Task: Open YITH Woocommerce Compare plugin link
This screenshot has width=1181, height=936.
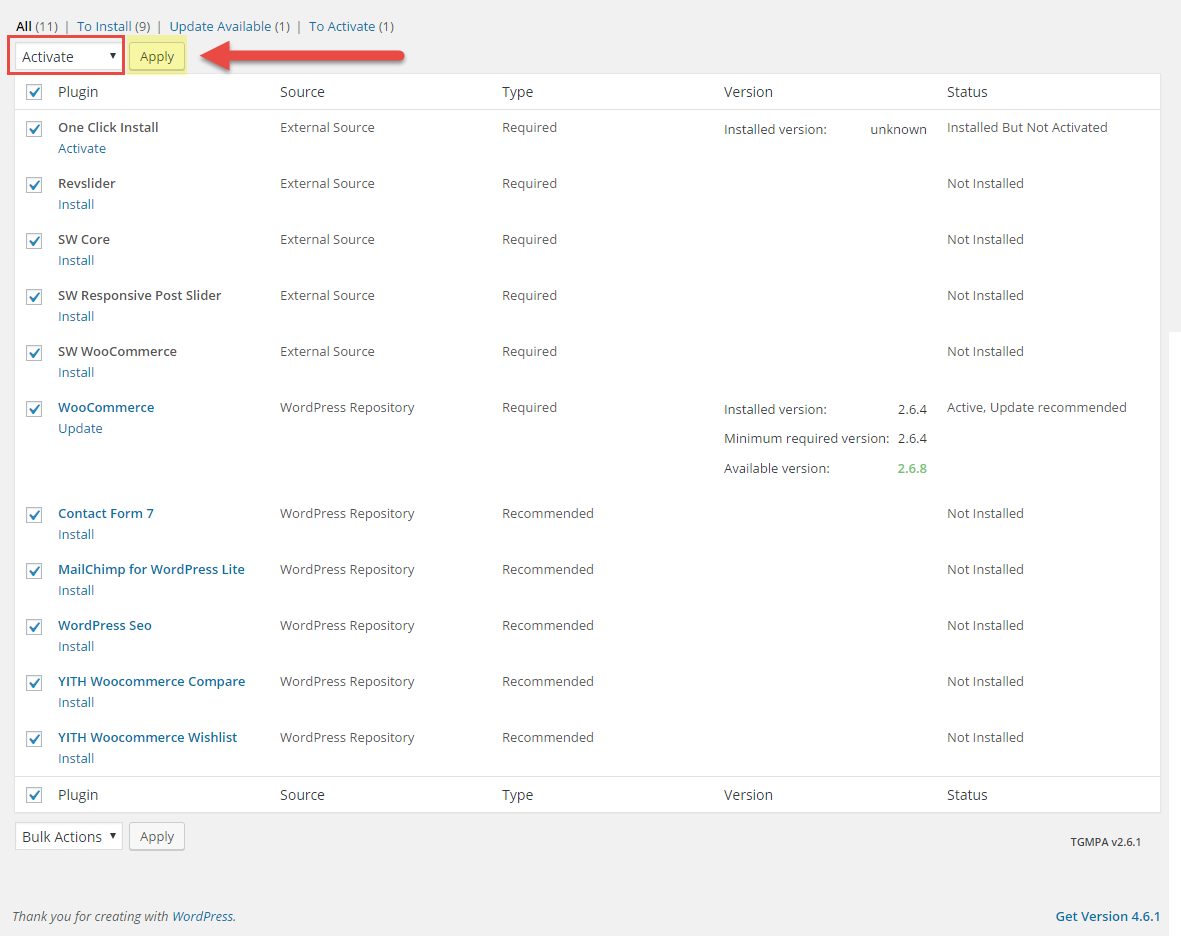Action: (x=151, y=681)
